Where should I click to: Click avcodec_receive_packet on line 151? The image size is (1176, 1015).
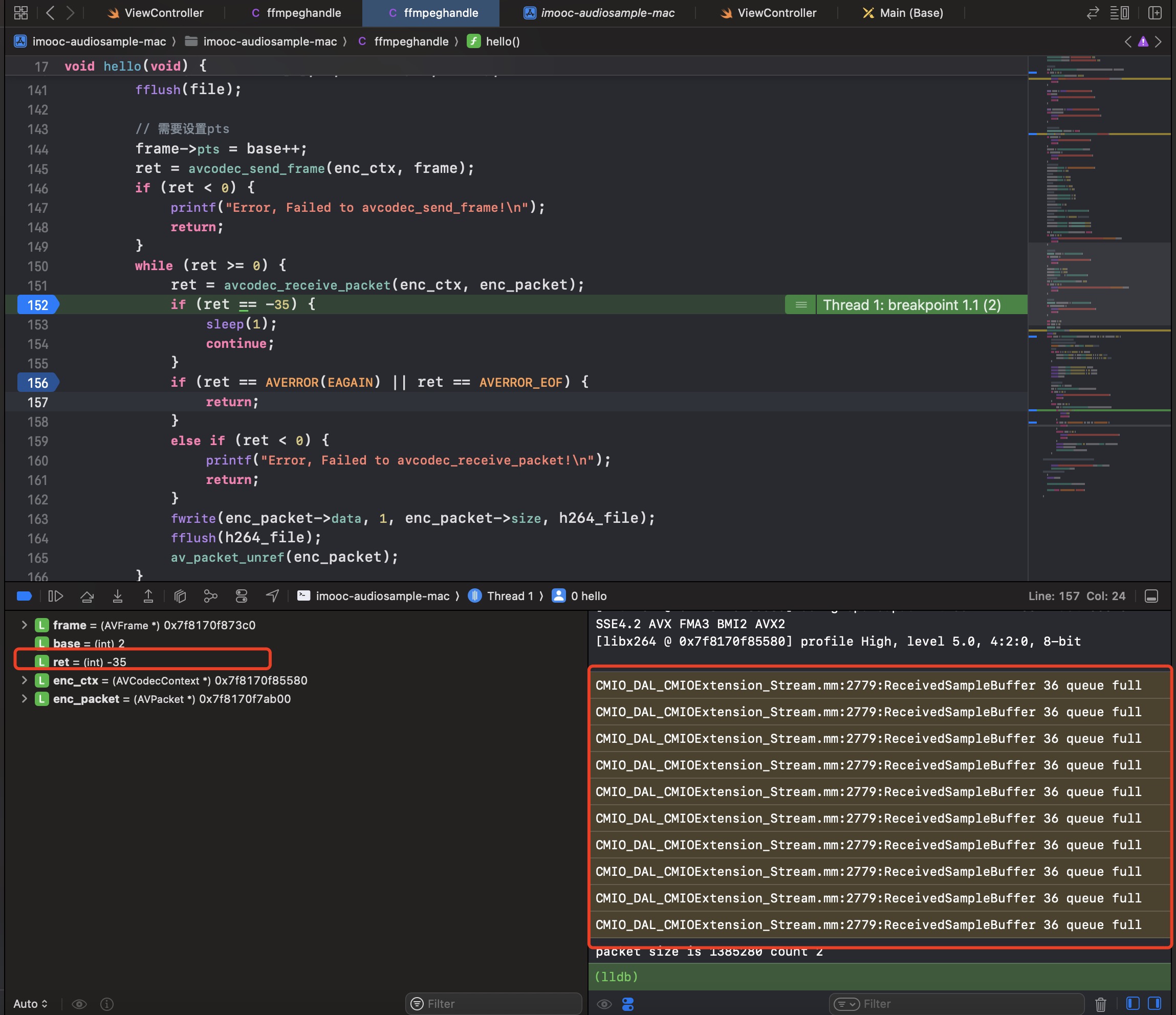pyautogui.click(x=307, y=285)
